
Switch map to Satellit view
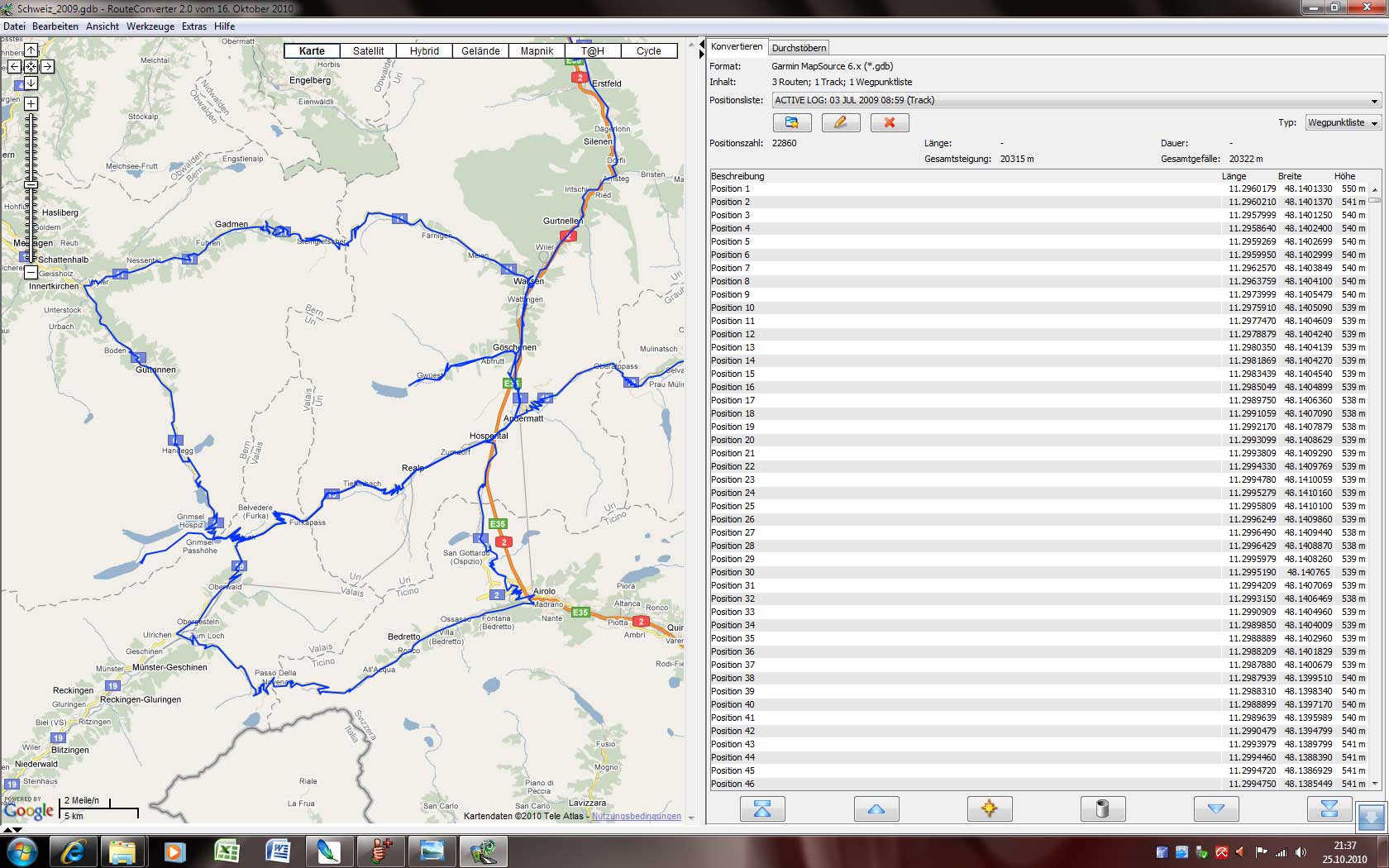[x=368, y=50]
